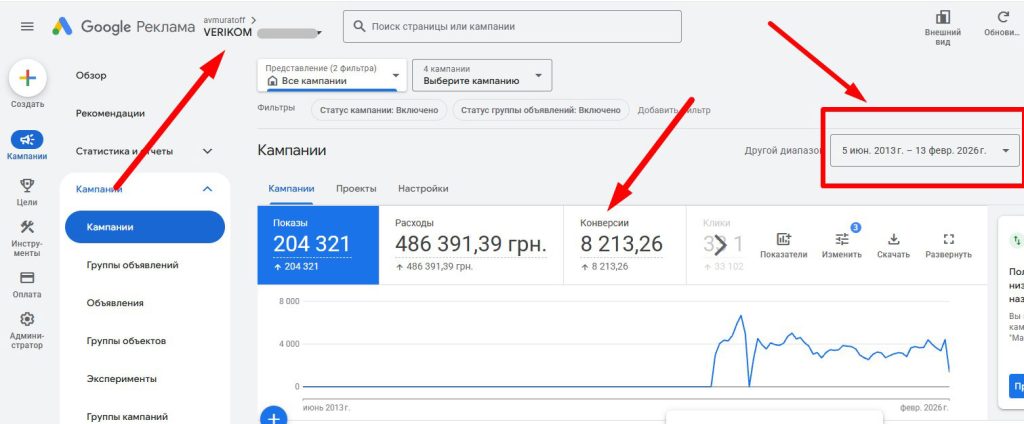This screenshot has height=424, width=1024.
Task: Click the Refresh icon in header
Action: (x=1002, y=18)
